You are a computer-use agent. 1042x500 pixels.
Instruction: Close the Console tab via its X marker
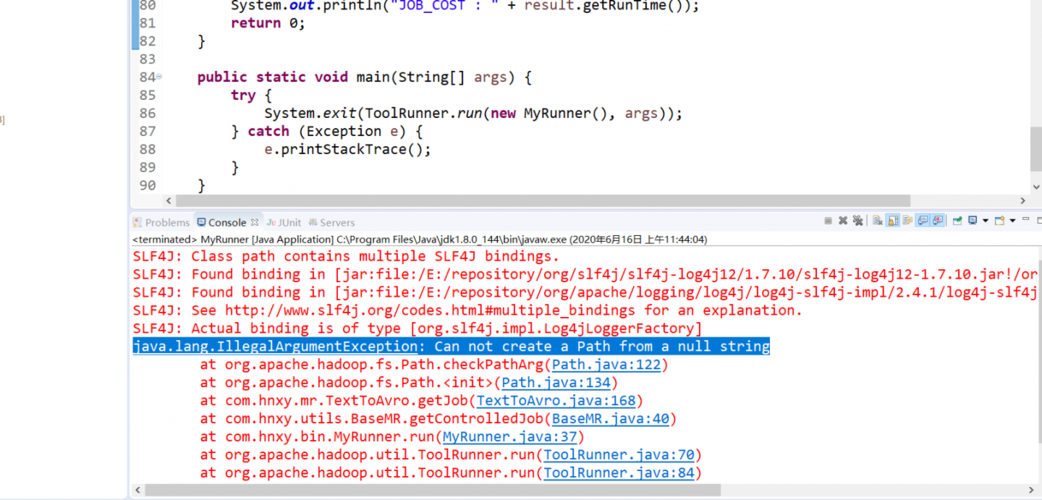click(x=254, y=222)
